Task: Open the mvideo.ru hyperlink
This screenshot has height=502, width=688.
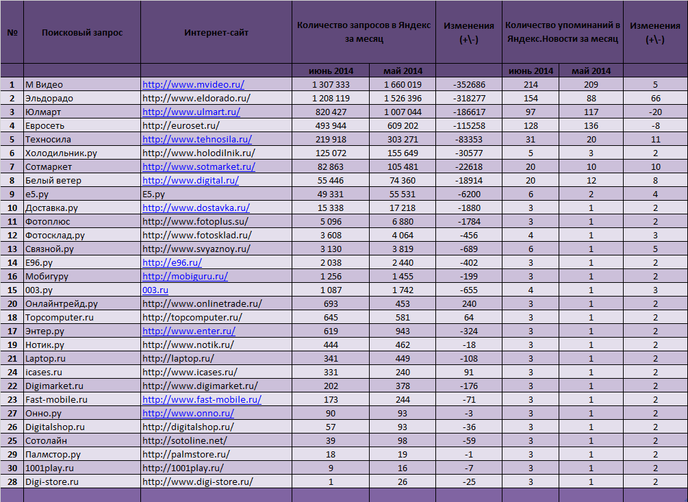Action: [193, 85]
